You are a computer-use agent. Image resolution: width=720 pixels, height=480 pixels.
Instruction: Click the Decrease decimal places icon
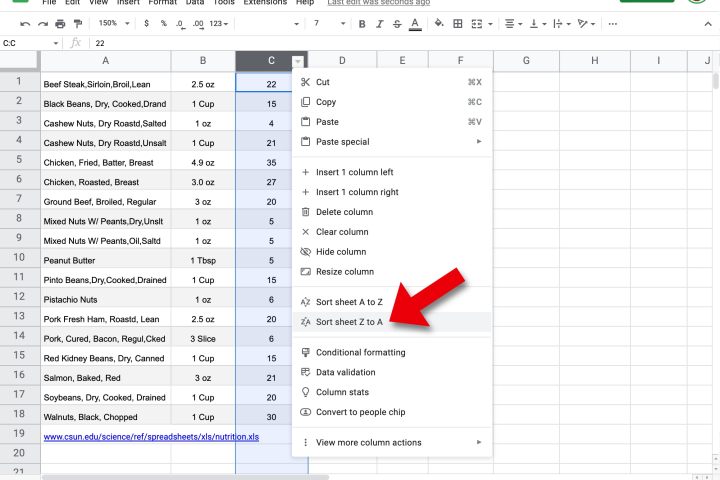pyautogui.click(x=180, y=24)
